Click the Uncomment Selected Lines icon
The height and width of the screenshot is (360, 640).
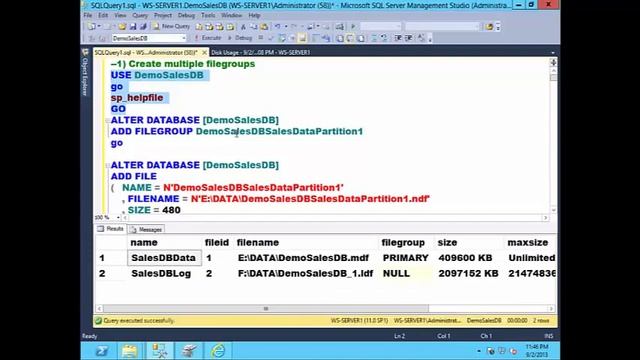point(384,38)
